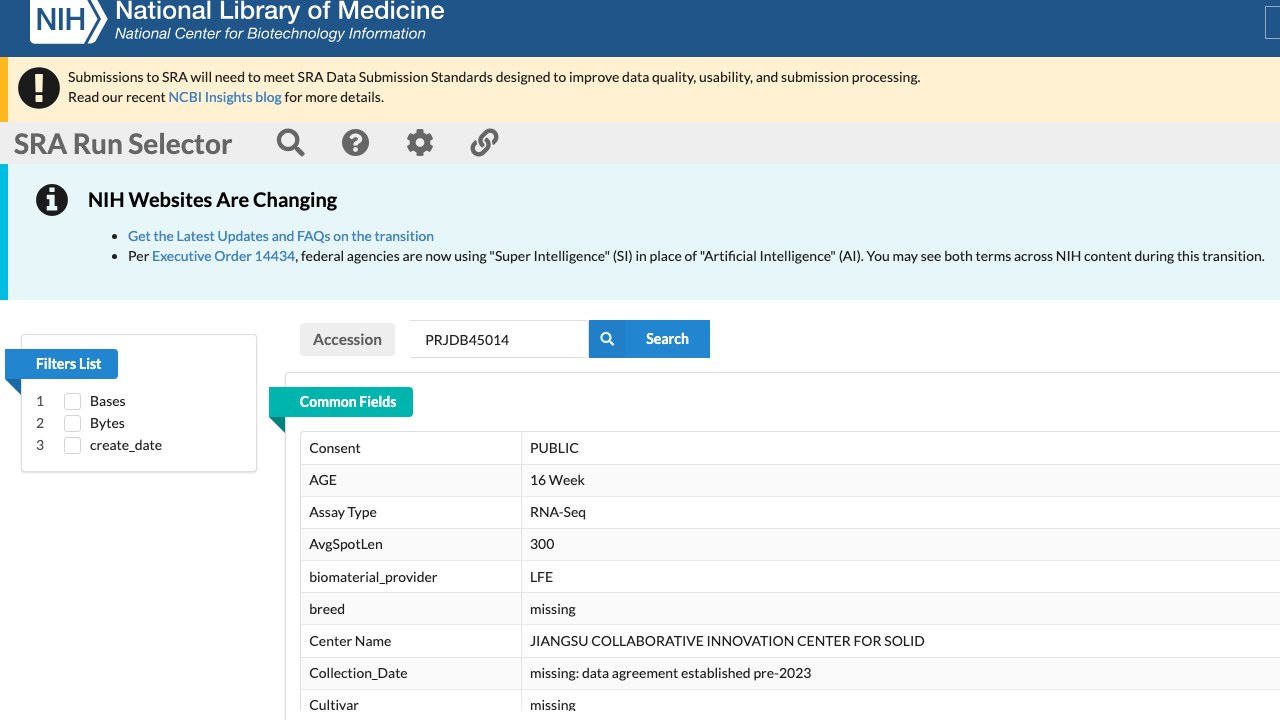
Task: Toggle the create_date filter checkbox
Action: 72,445
